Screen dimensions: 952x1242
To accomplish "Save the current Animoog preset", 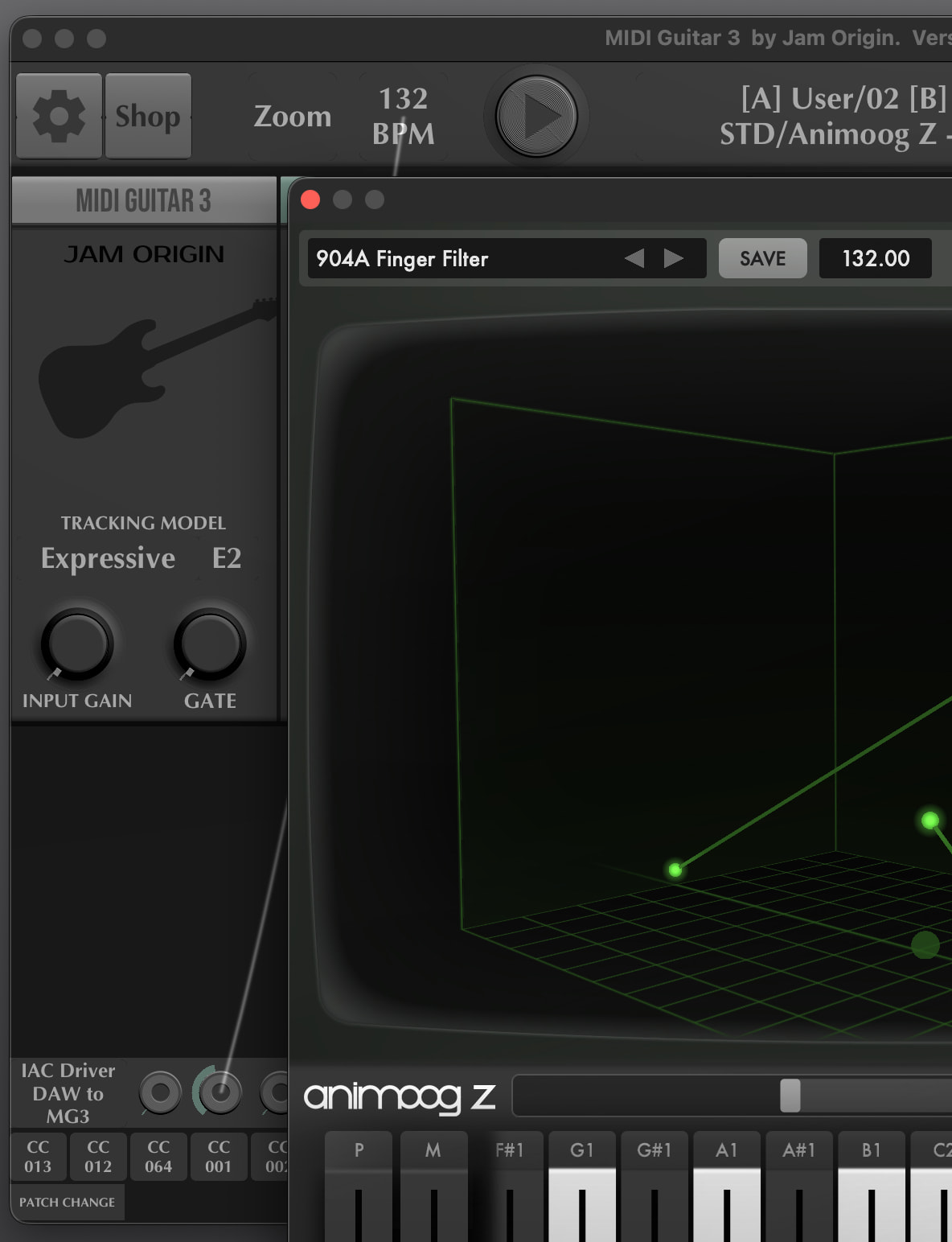I will 762,258.
